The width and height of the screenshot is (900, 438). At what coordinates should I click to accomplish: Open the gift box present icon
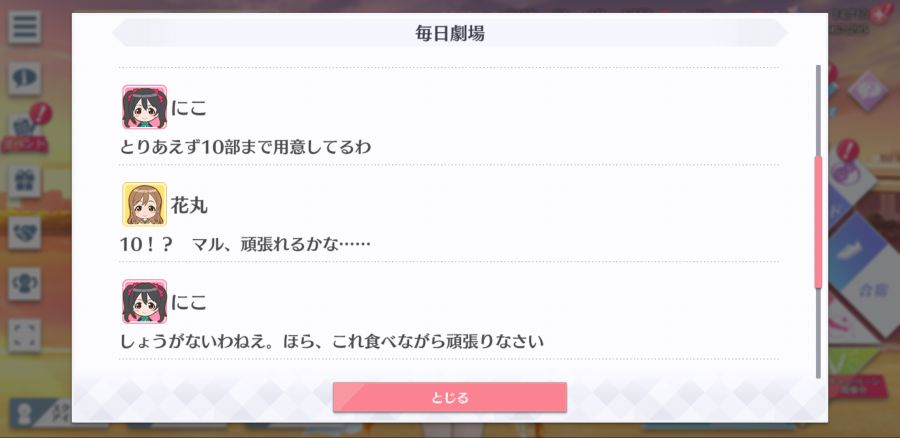pos(25,181)
